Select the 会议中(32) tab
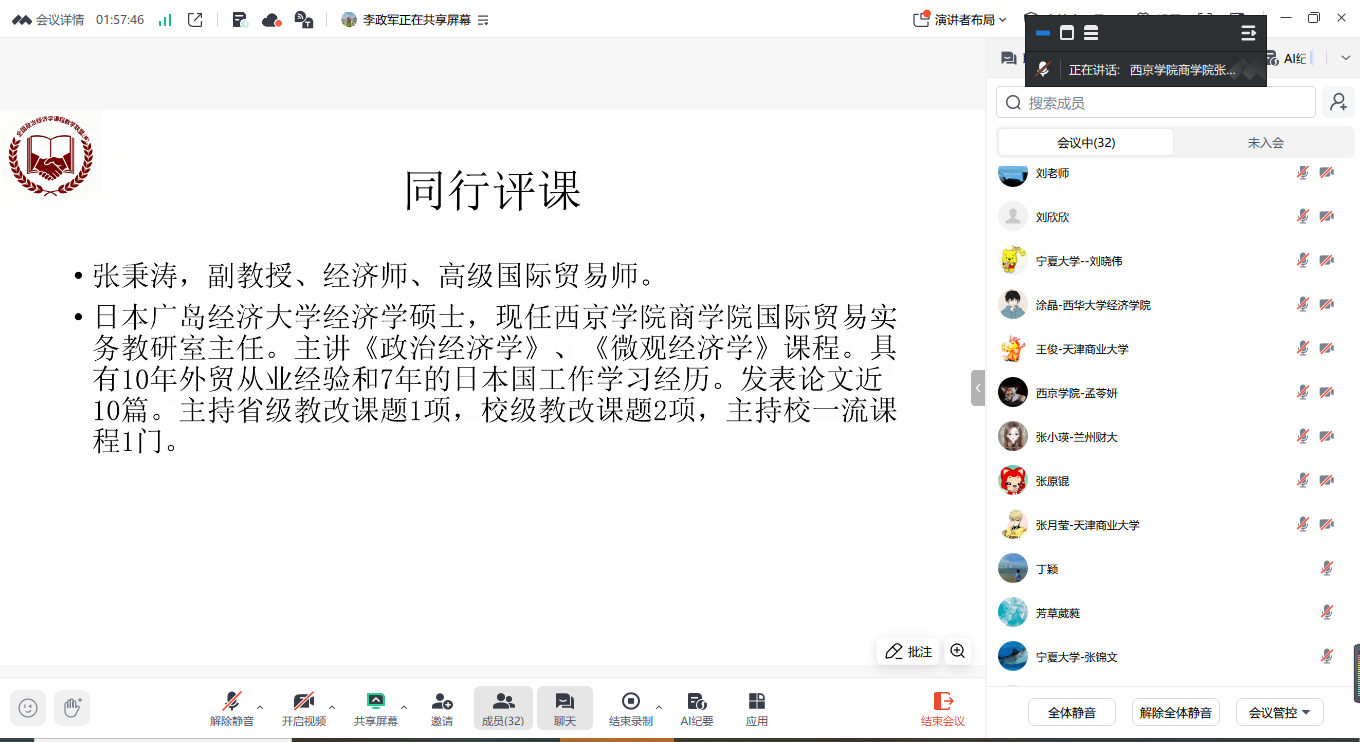 coord(1086,142)
